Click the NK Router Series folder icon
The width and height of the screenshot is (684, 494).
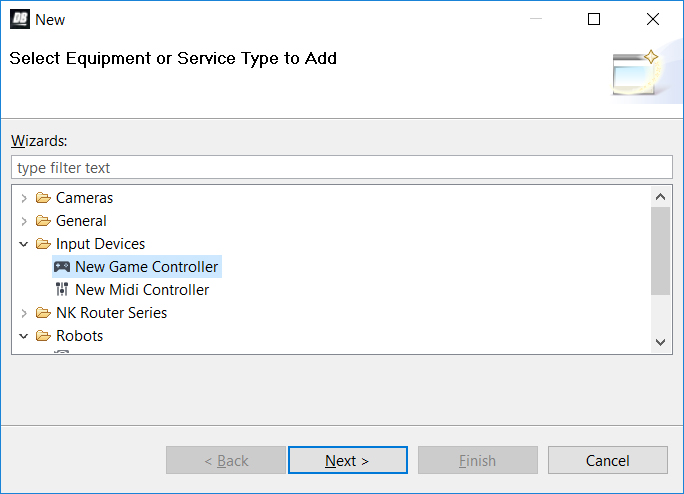point(43,313)
